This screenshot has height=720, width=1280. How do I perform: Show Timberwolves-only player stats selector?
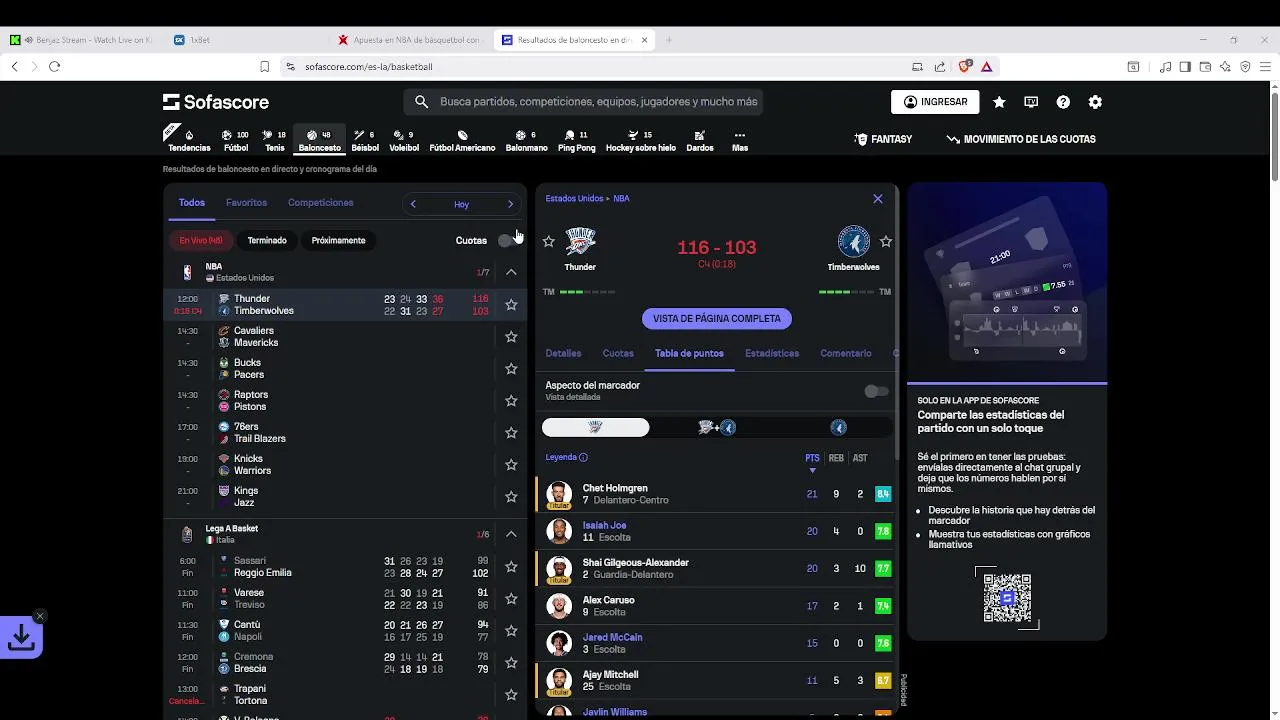click(838, 428)
